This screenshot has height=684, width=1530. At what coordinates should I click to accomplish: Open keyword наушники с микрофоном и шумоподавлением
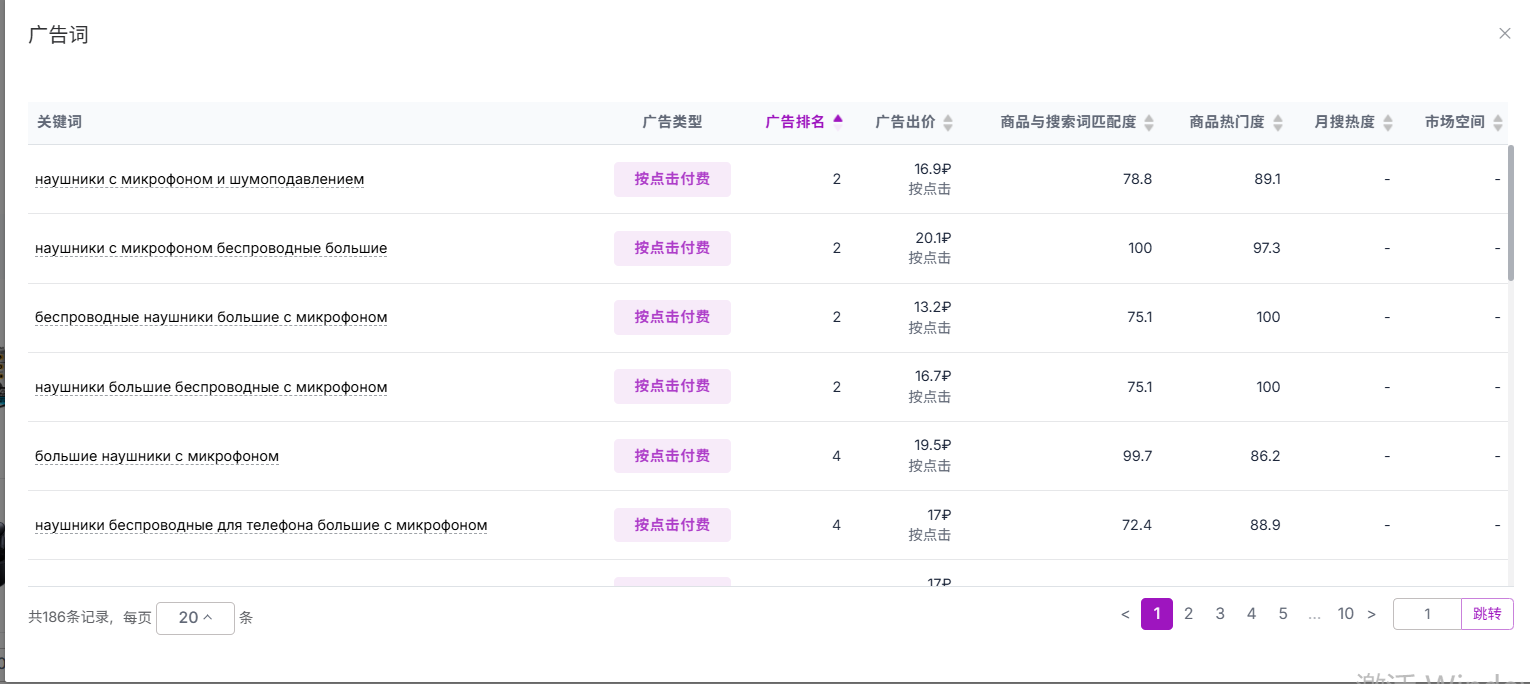(x=199, y=179)
